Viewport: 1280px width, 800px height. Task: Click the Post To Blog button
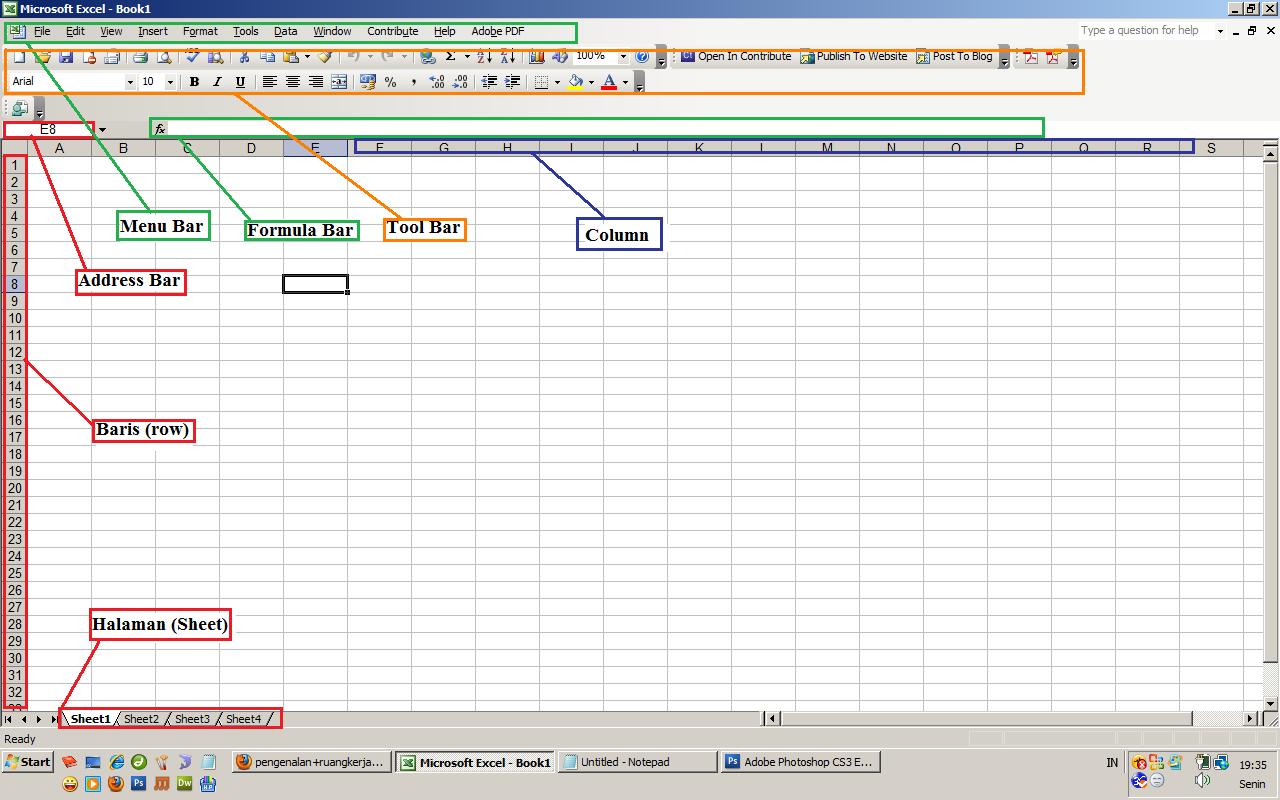pos(958,57)
